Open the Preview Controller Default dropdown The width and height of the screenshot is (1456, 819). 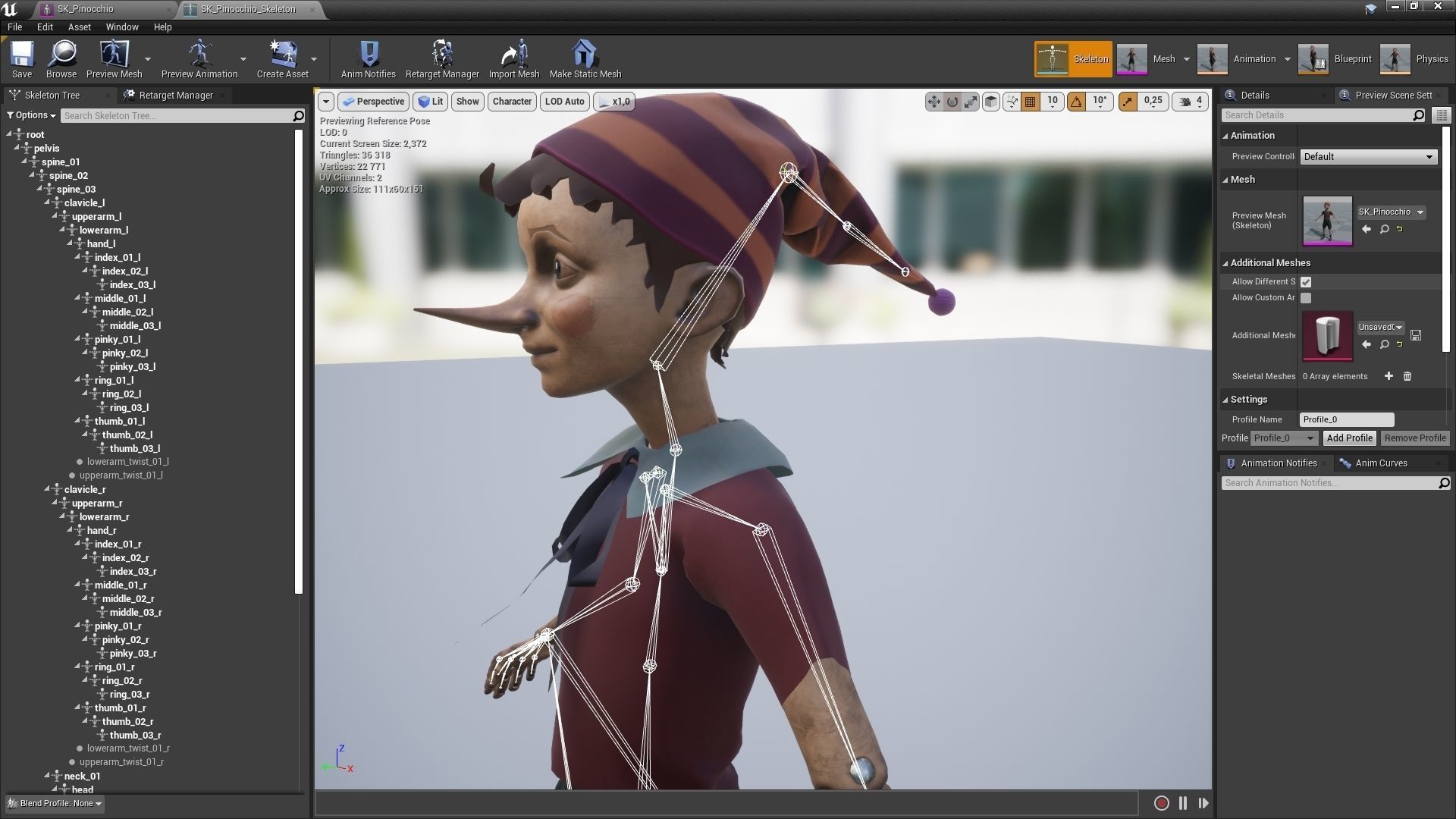pyautogui.click(x=1368, y=157)
